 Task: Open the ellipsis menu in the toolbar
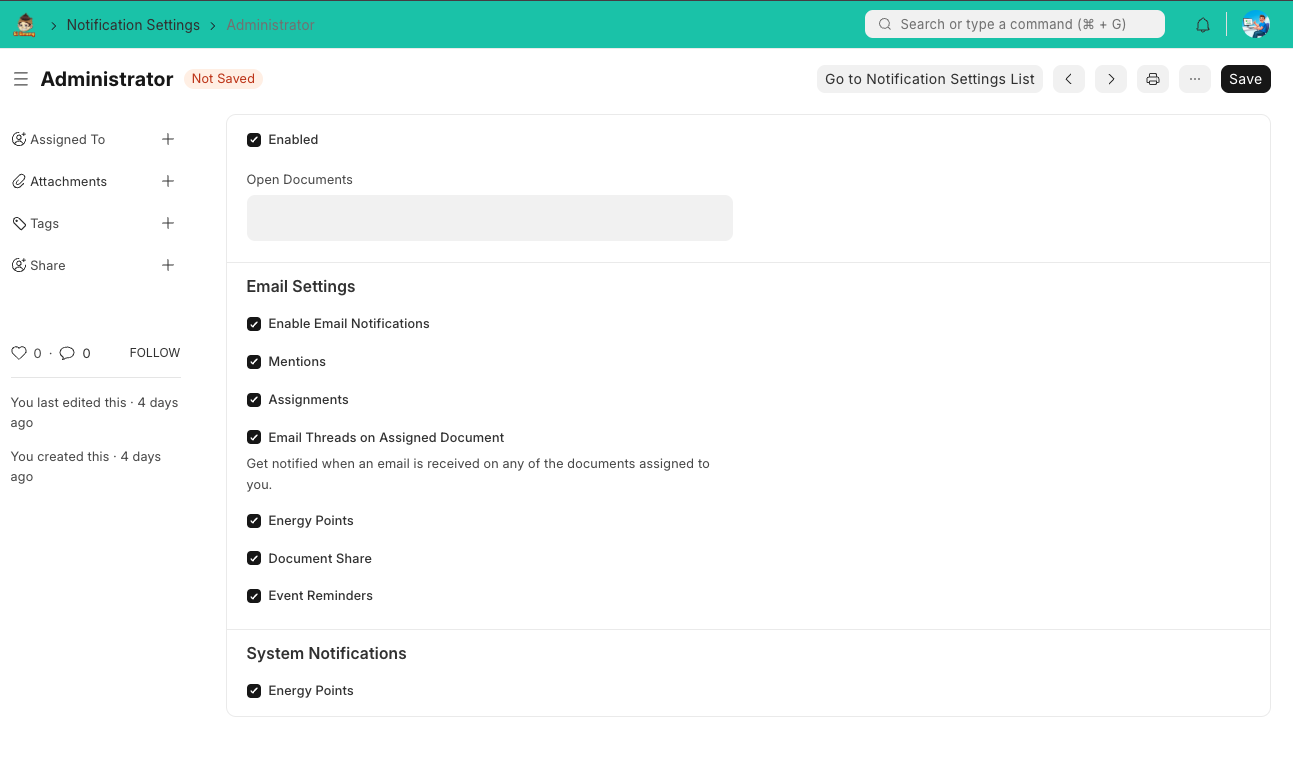[x=1194, y=79]
